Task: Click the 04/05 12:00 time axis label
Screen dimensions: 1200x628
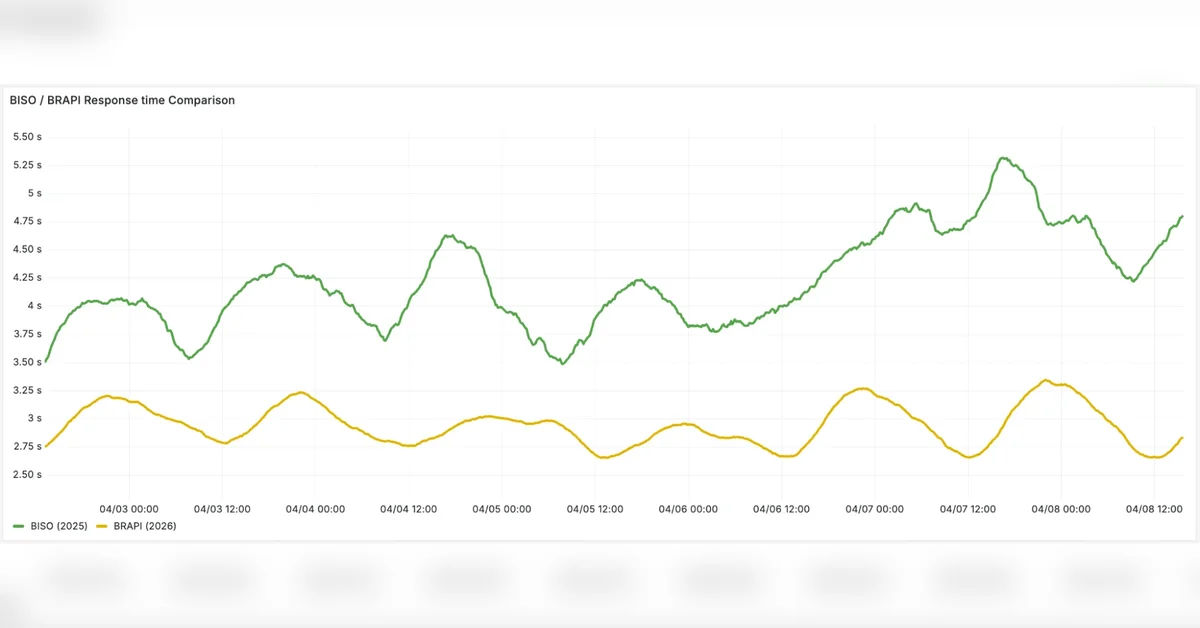Action: (x=595, y=509)
